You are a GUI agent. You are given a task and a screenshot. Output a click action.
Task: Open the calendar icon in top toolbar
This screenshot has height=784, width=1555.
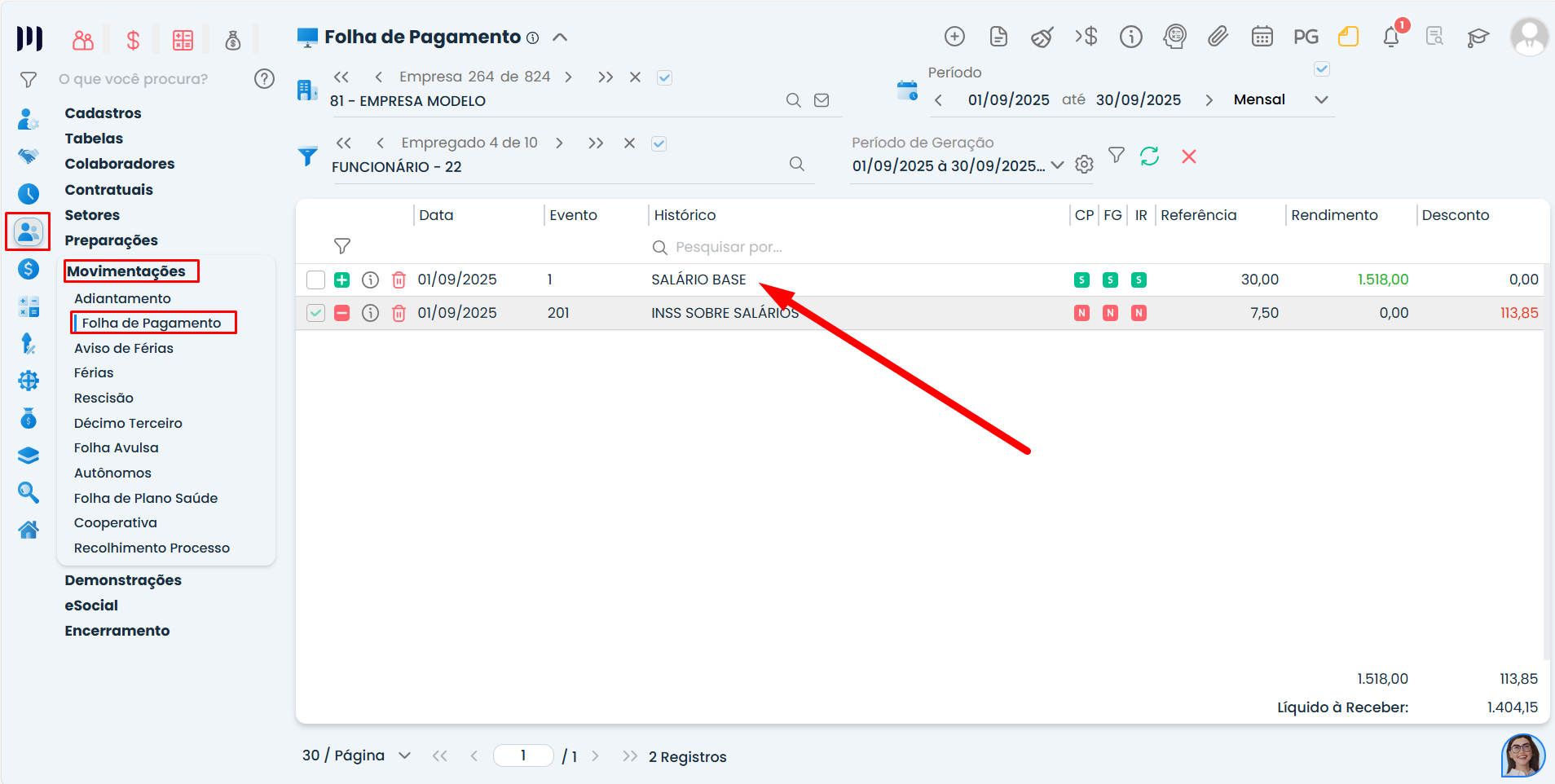click(x=1262, y=37)
